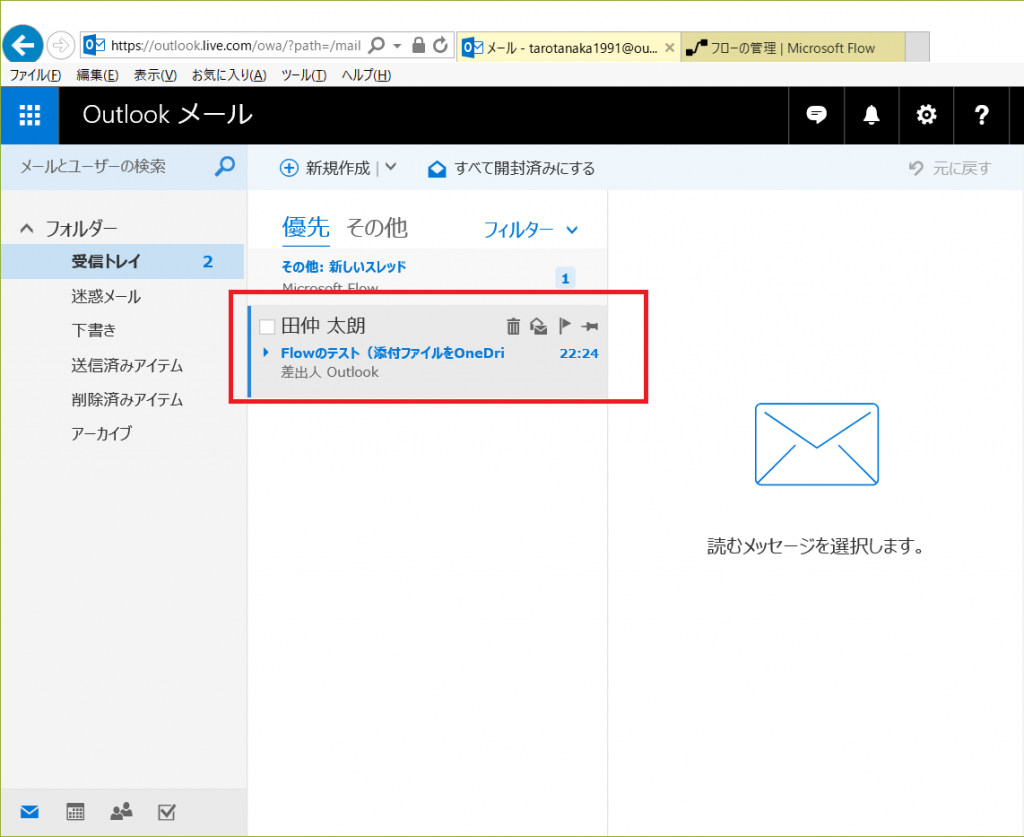Open the 編集(E) menu

(97, 75)
